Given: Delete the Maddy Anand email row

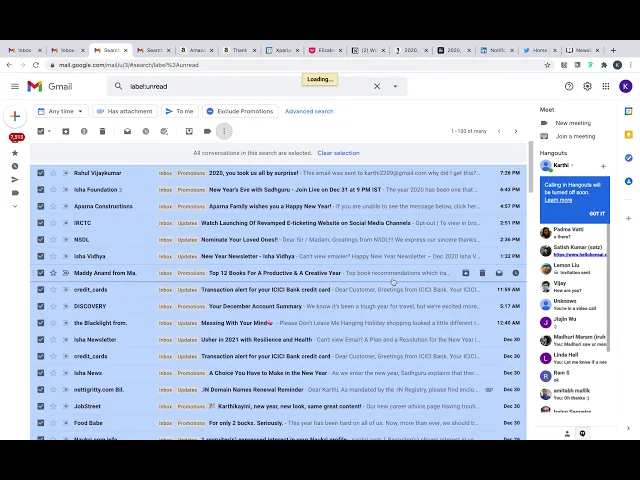Looking at the screenshot, I should [x=482, y=273].
